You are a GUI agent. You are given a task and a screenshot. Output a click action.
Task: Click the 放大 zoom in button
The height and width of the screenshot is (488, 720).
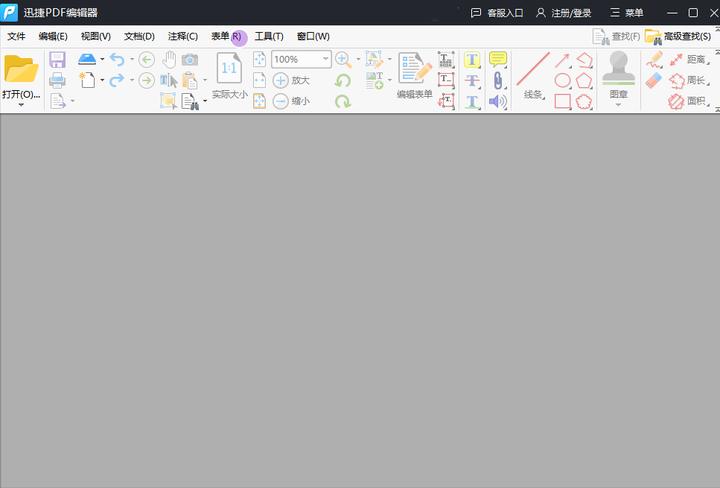tap(291, 80)
